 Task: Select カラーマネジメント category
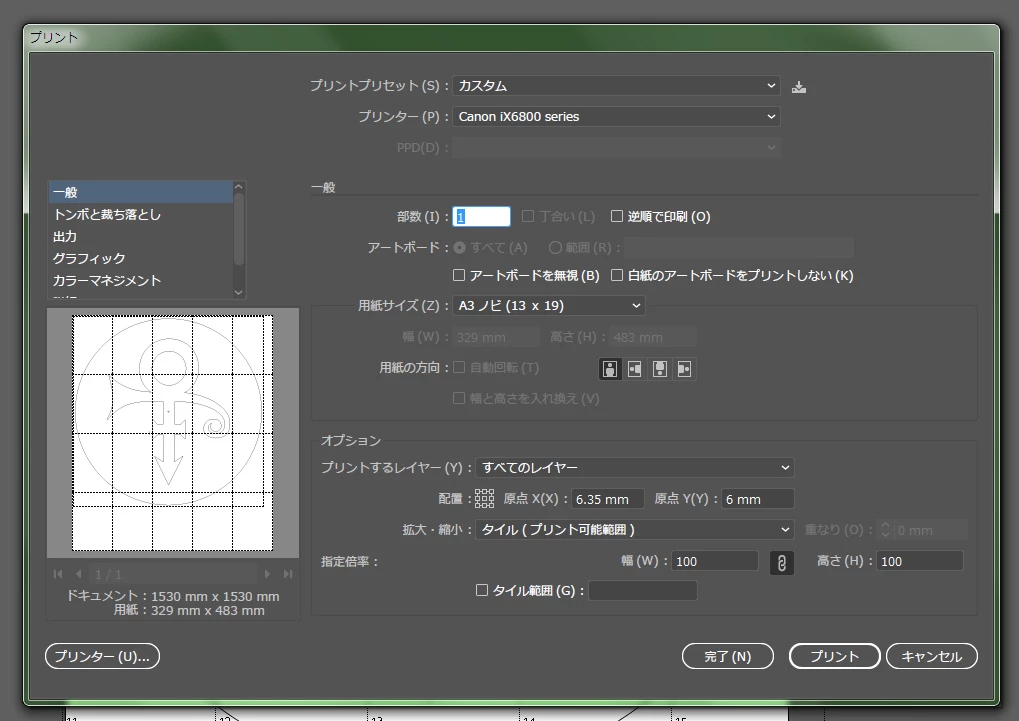[x=140, y=280]
